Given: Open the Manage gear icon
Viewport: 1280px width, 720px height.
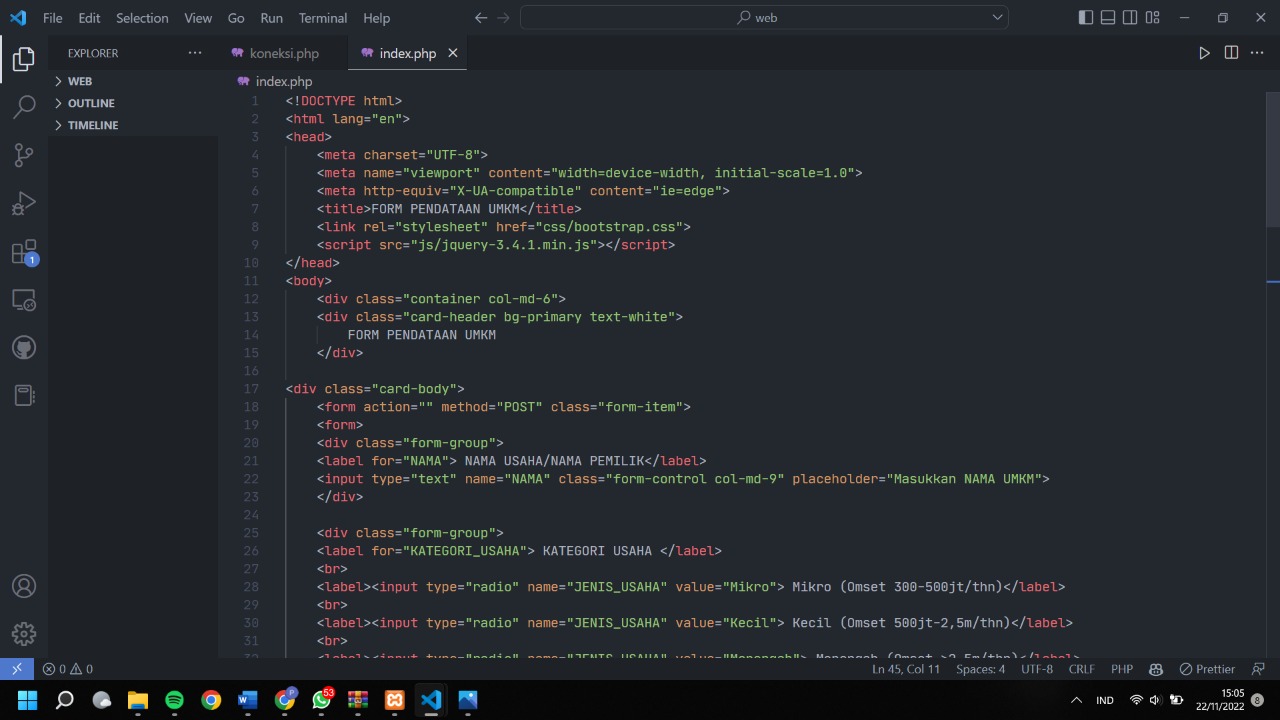Looking at the screenshot, I should [x=24, y=634].
